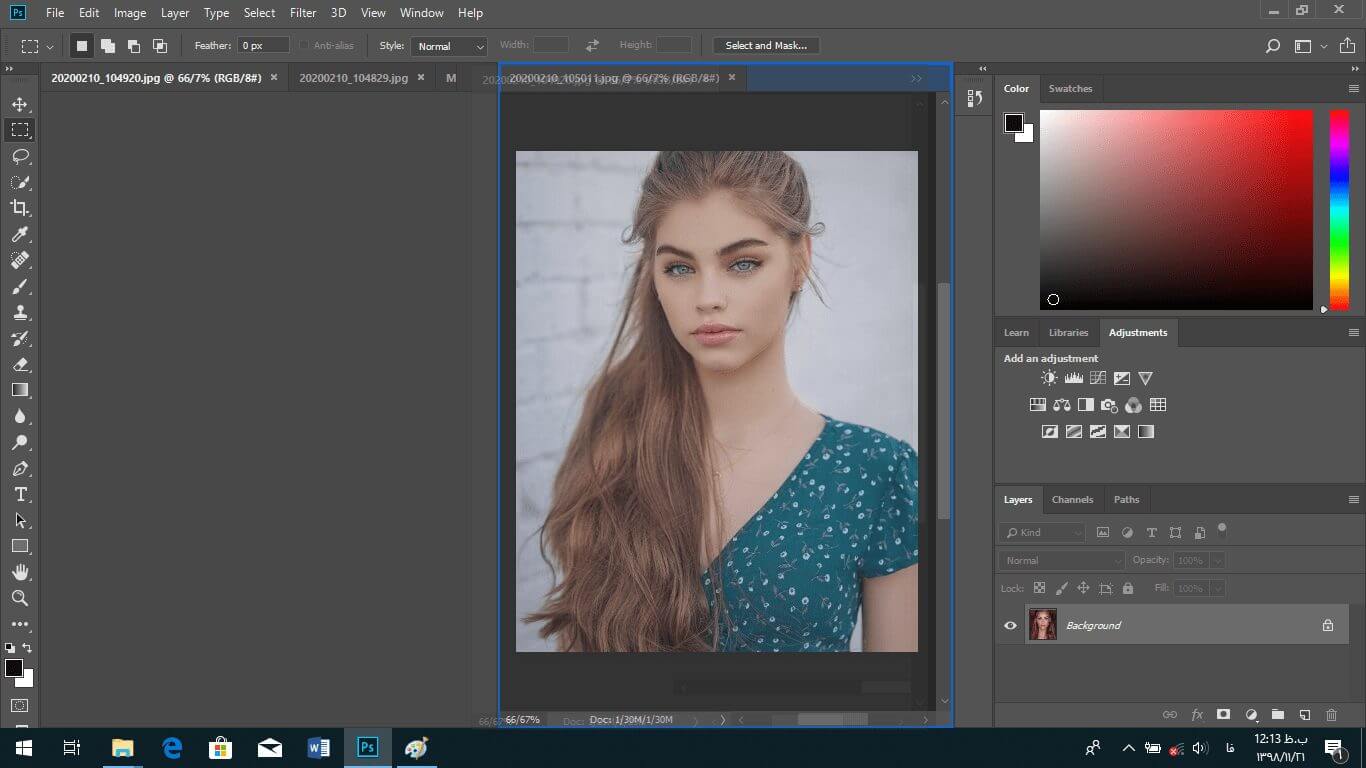This screenshot has height=768, width=1366.
Task: Add a Levels adjustment
Action: pos(1073,378)
